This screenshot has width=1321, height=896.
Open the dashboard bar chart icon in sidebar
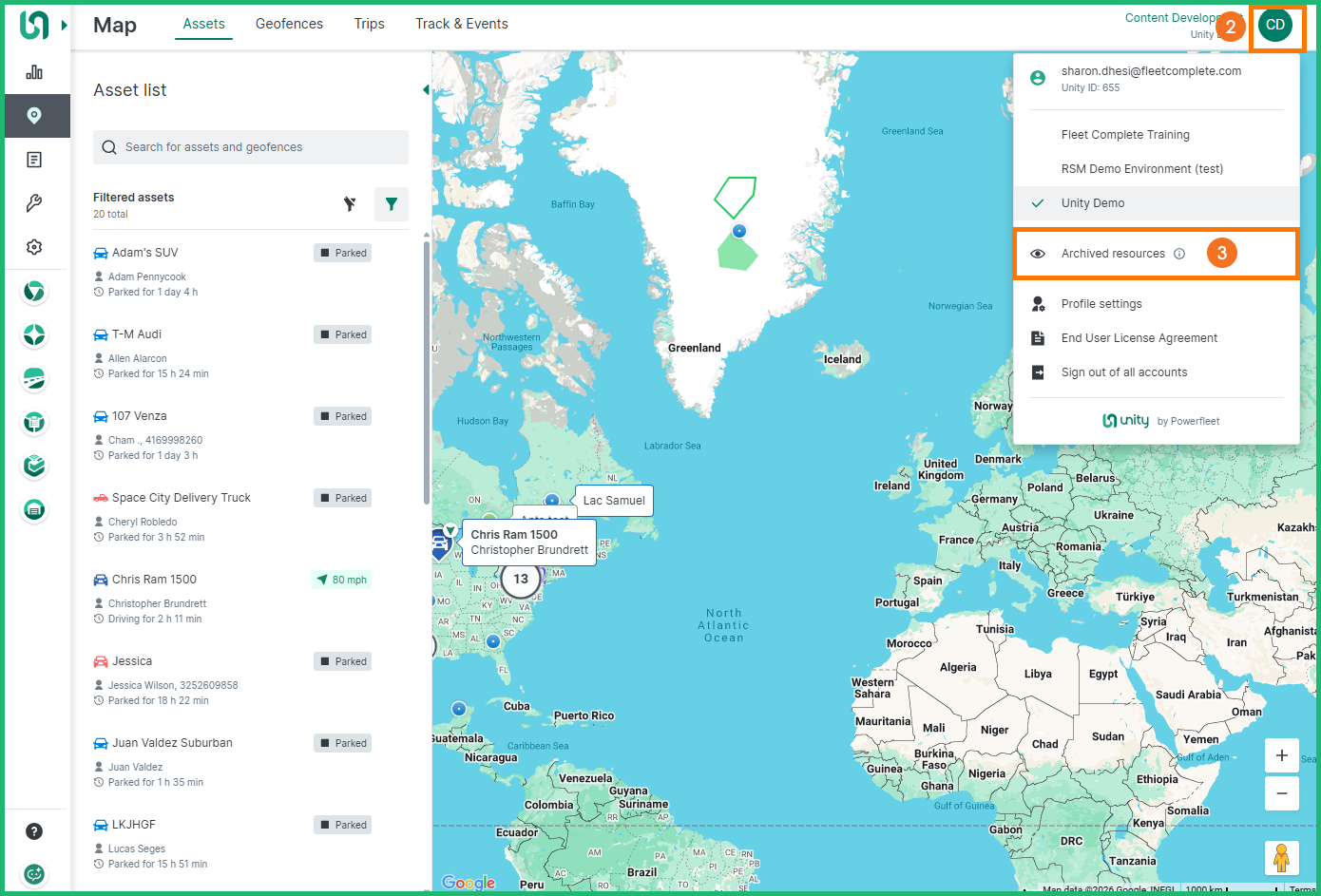[x=34, y=72]
